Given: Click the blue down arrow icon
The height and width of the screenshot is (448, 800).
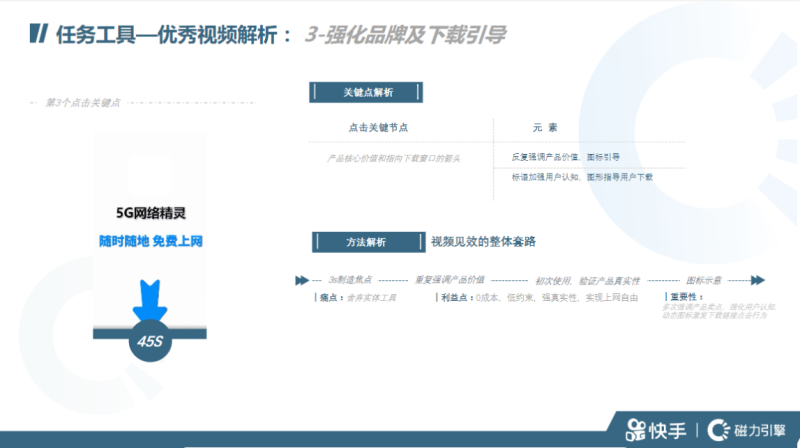Looking at the screenshot, I should click(150, 301).
